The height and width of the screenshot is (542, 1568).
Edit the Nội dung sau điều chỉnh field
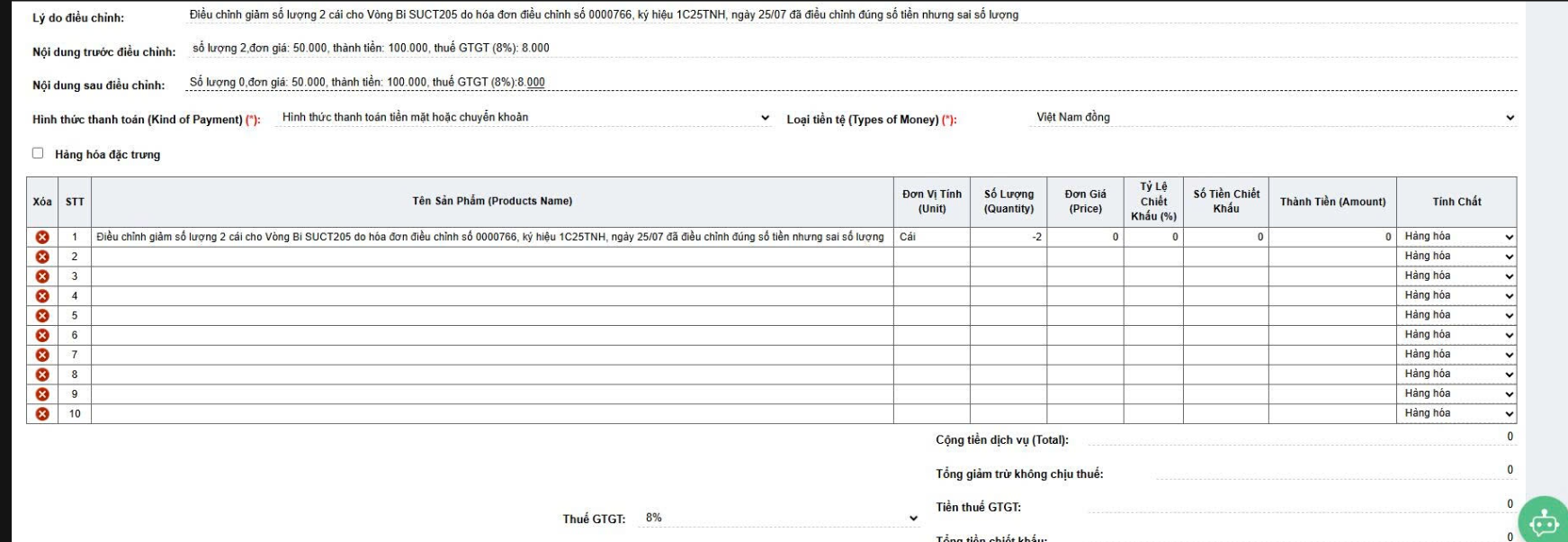point(850,83)
